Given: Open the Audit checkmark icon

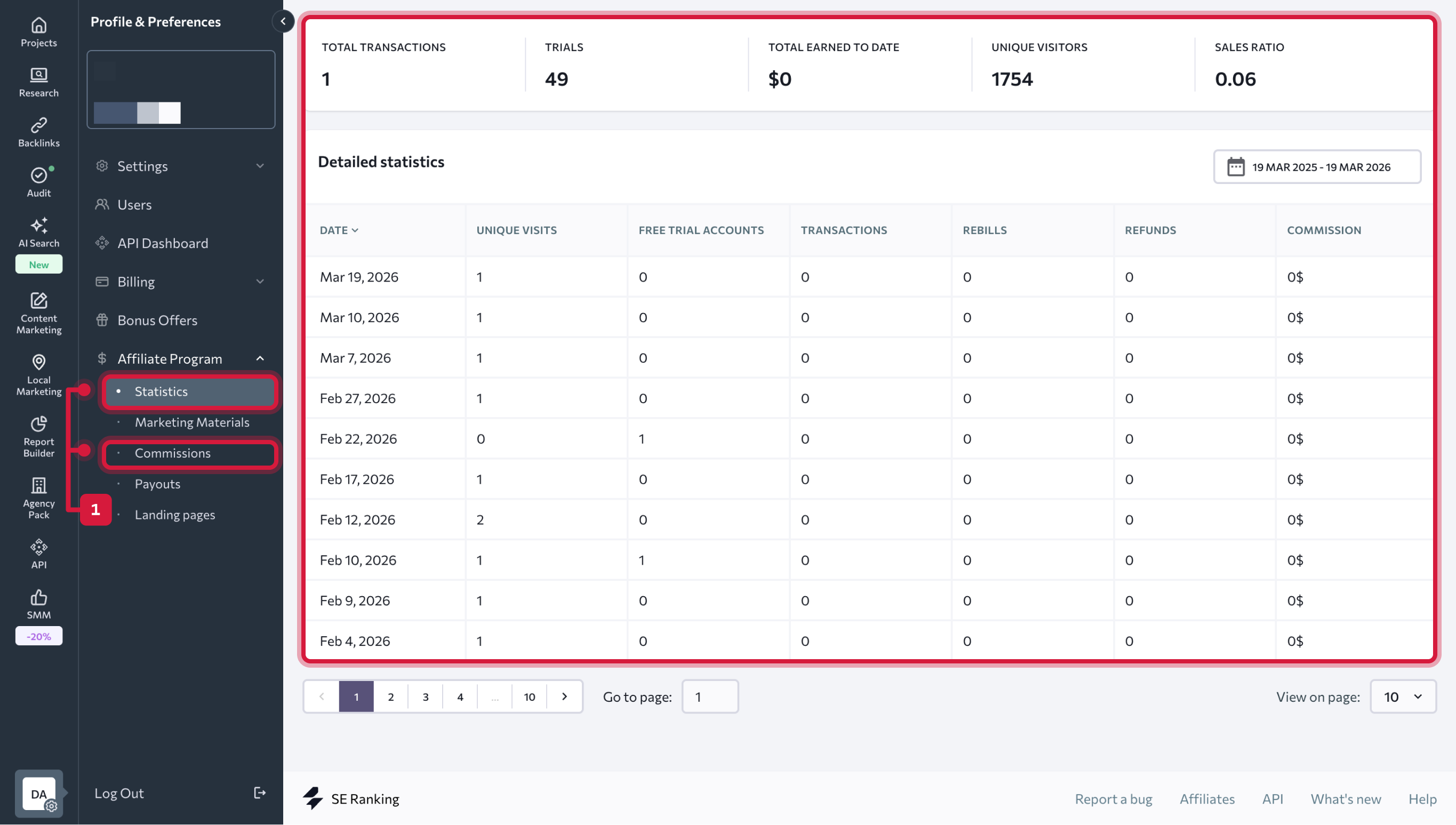Looking at the screenshot, I should (x=38, y=175).
